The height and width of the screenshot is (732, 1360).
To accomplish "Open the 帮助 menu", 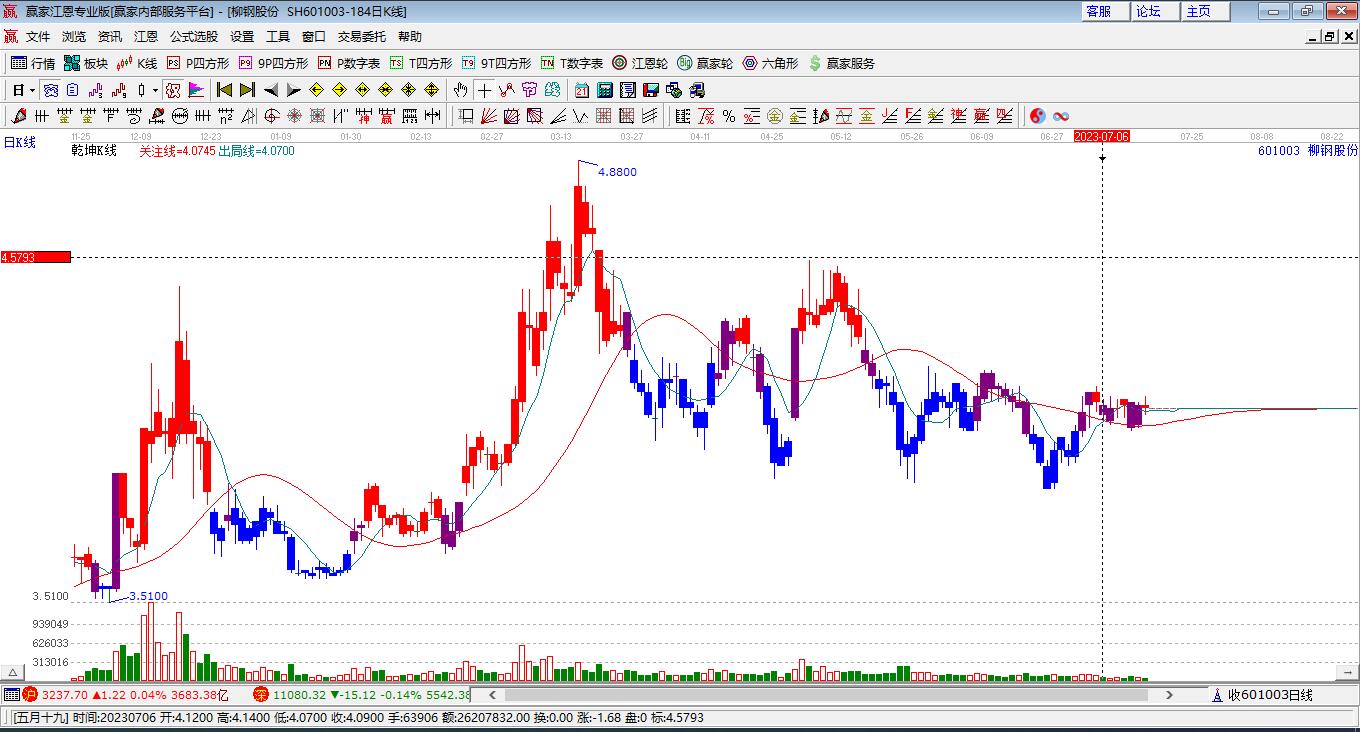I will coord(410,37).
